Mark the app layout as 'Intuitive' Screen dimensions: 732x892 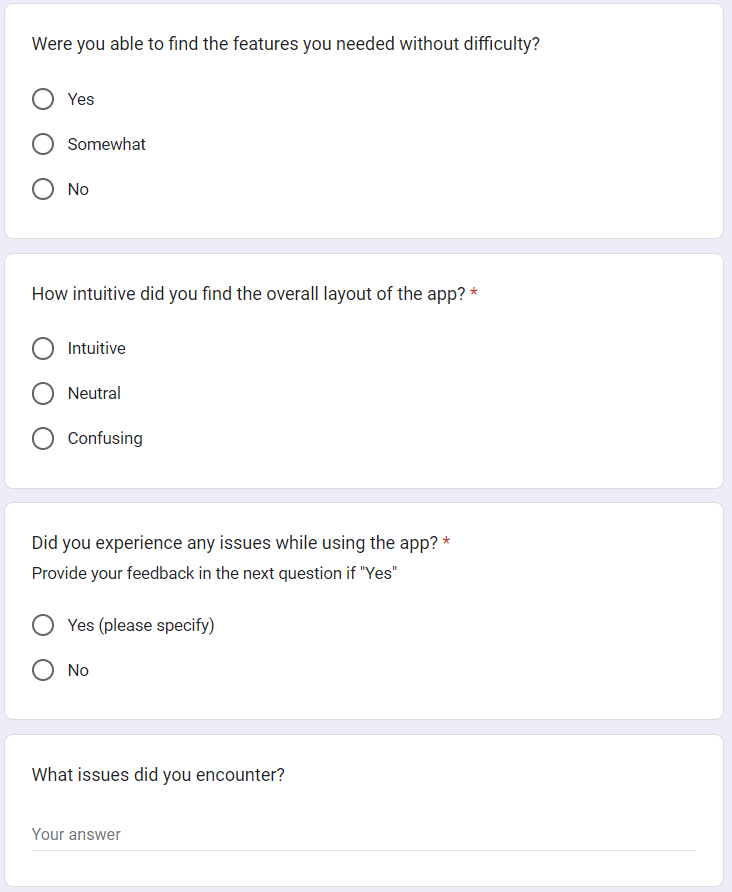[43, 348]
